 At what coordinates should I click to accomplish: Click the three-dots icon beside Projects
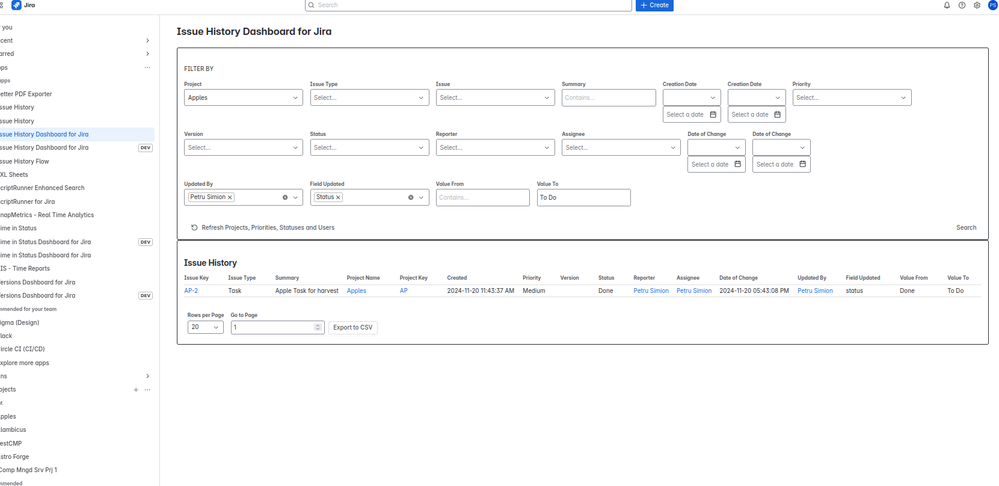147,389
